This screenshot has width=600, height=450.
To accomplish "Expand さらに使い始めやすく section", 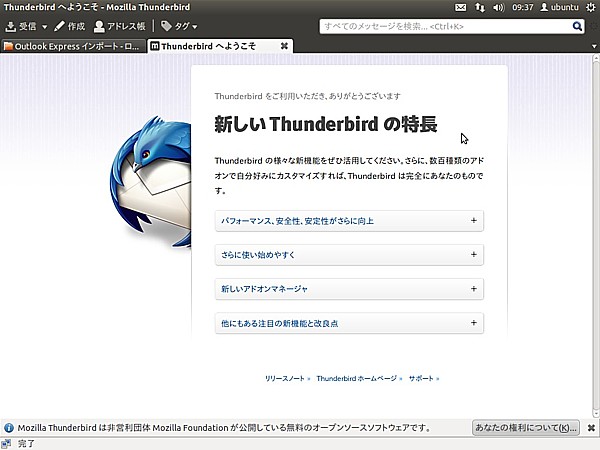I will pyautogui.click(x=349, y=255).
